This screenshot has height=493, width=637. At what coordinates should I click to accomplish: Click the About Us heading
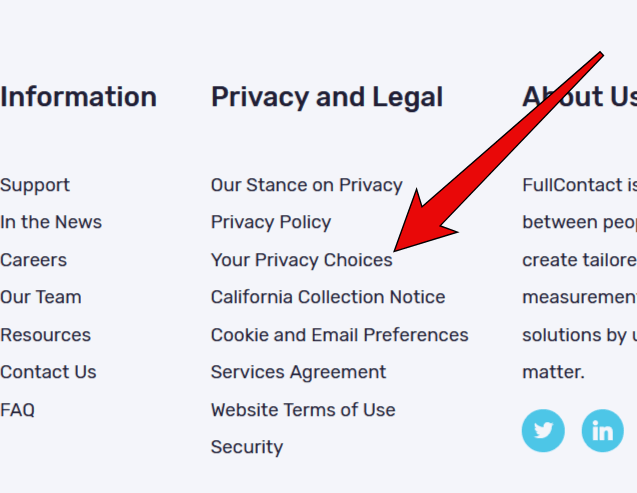tap(580, 97)
